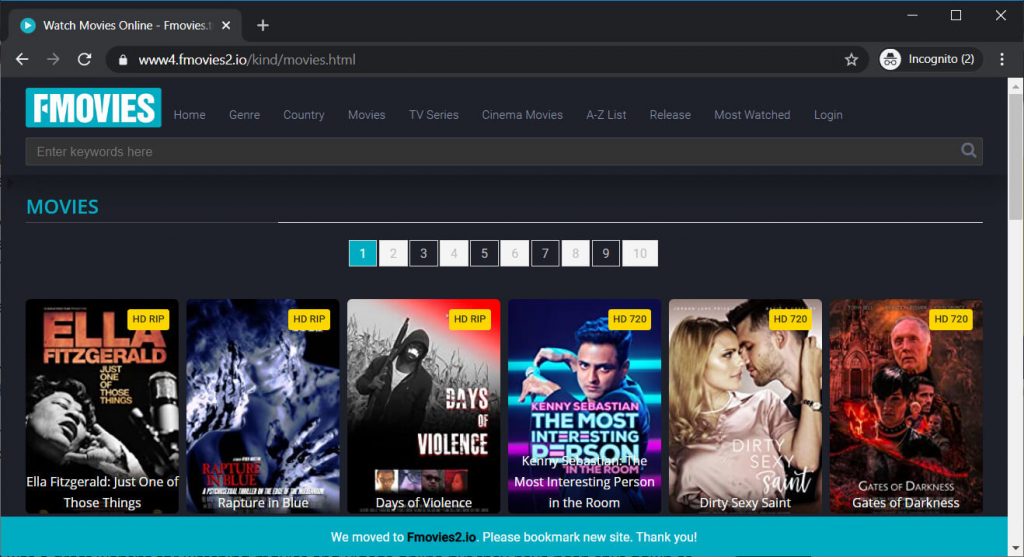Click the search magnifier icon

pos(968,151)
